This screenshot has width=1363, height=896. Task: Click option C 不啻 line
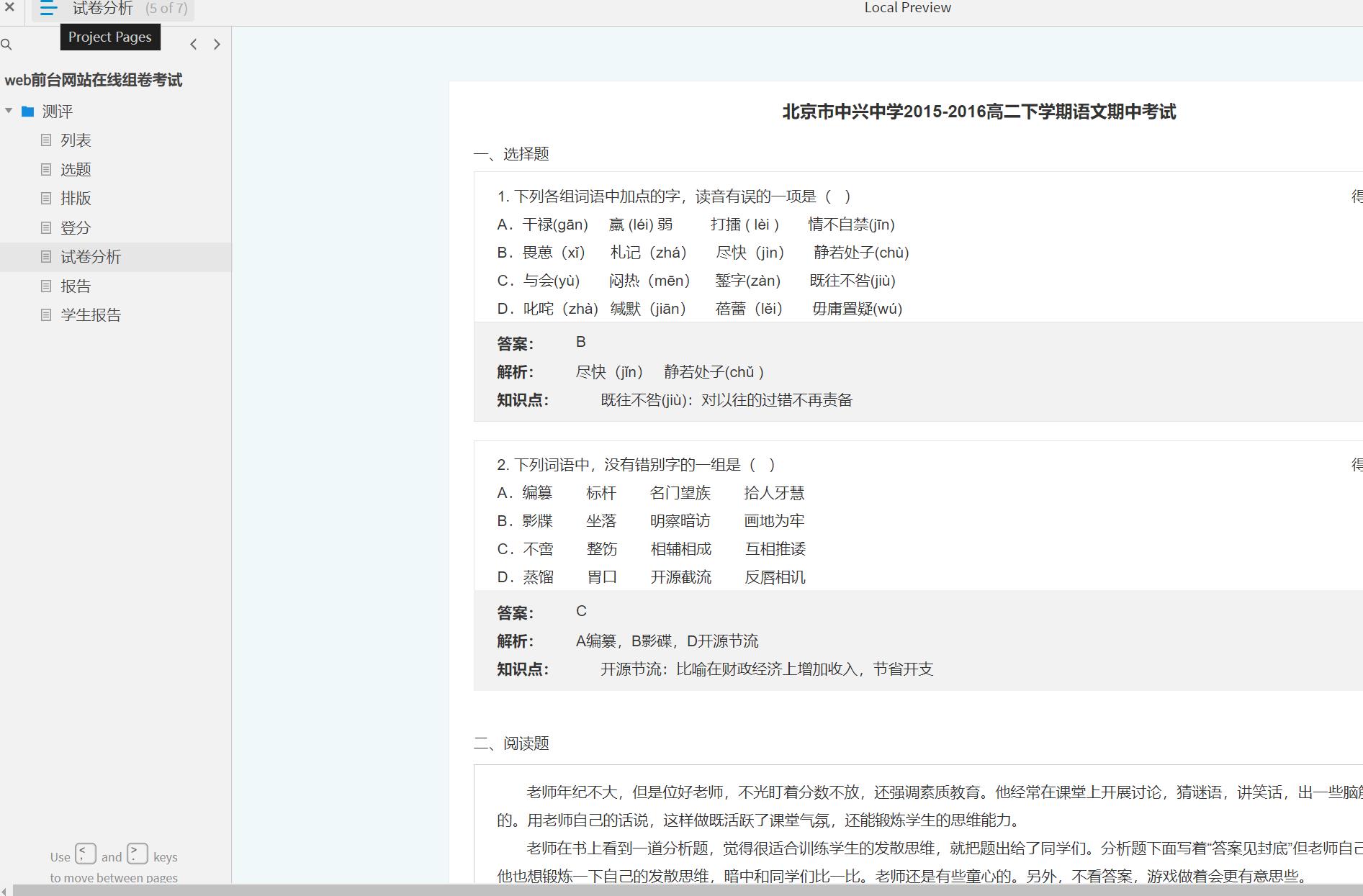click(652, 549)
